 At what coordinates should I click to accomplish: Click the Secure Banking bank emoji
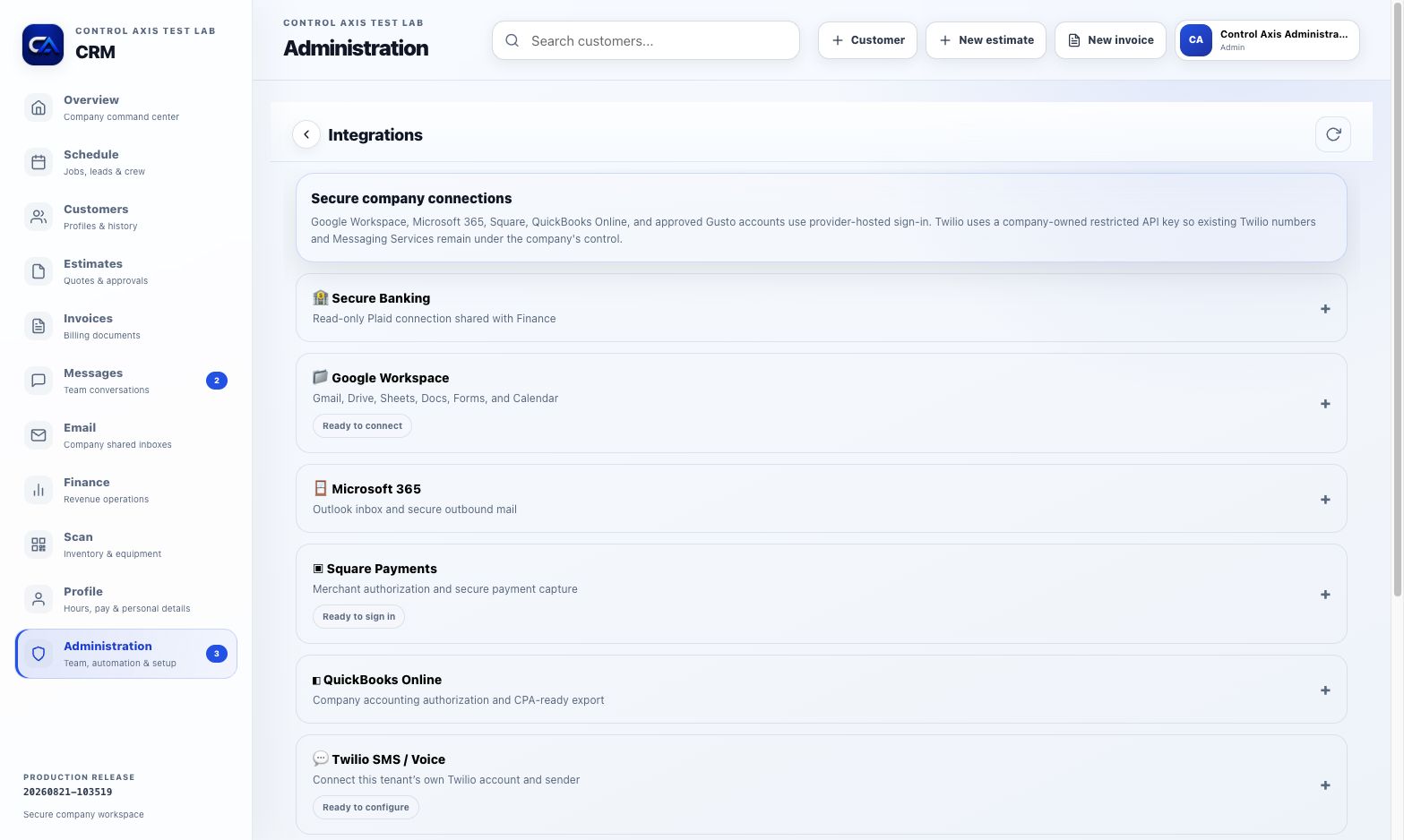(320, 297)
